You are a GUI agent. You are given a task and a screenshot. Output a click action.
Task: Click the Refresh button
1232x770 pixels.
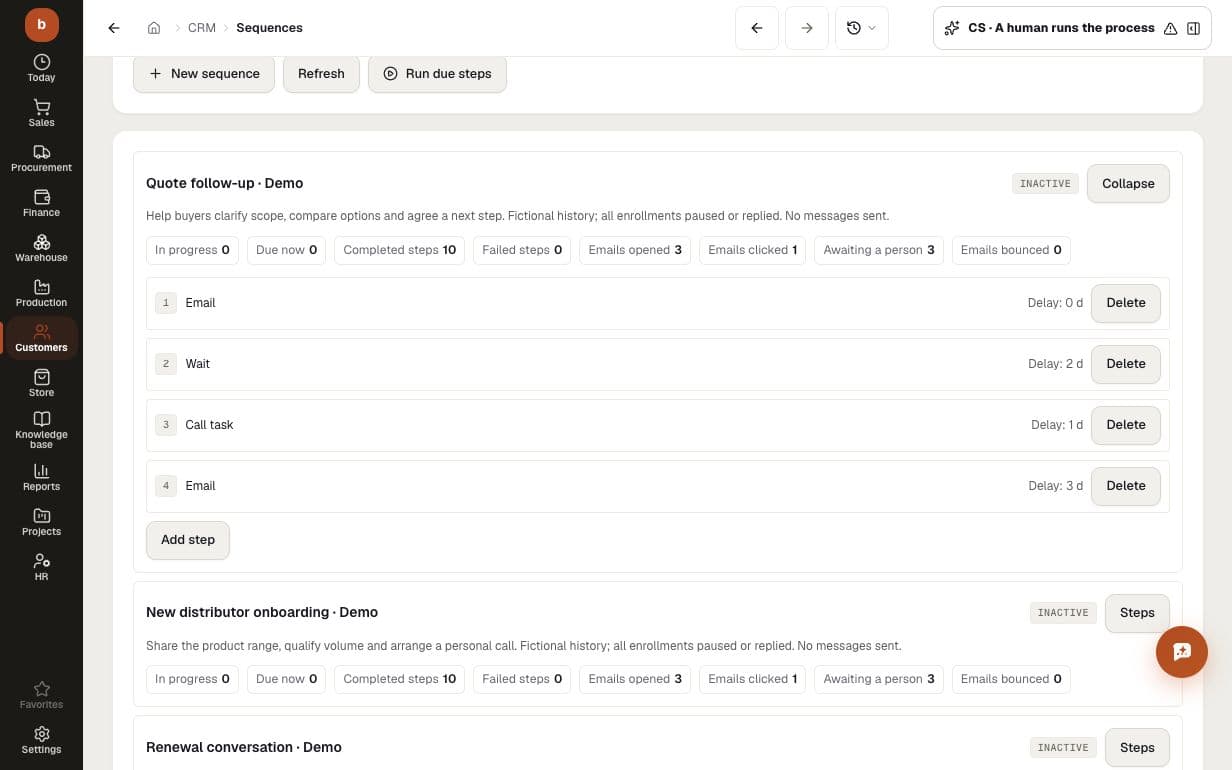pos(321,74)
